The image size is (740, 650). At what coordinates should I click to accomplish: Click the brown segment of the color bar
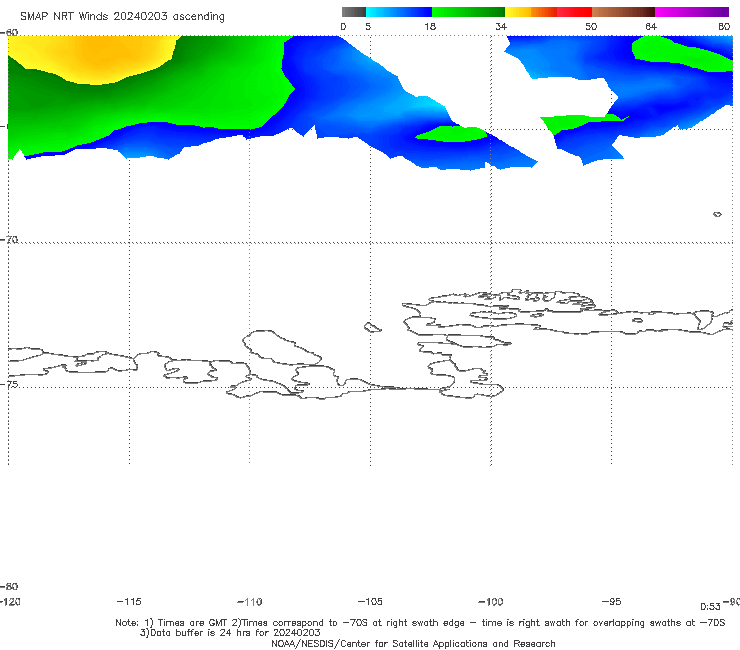[x=623, y=12]
